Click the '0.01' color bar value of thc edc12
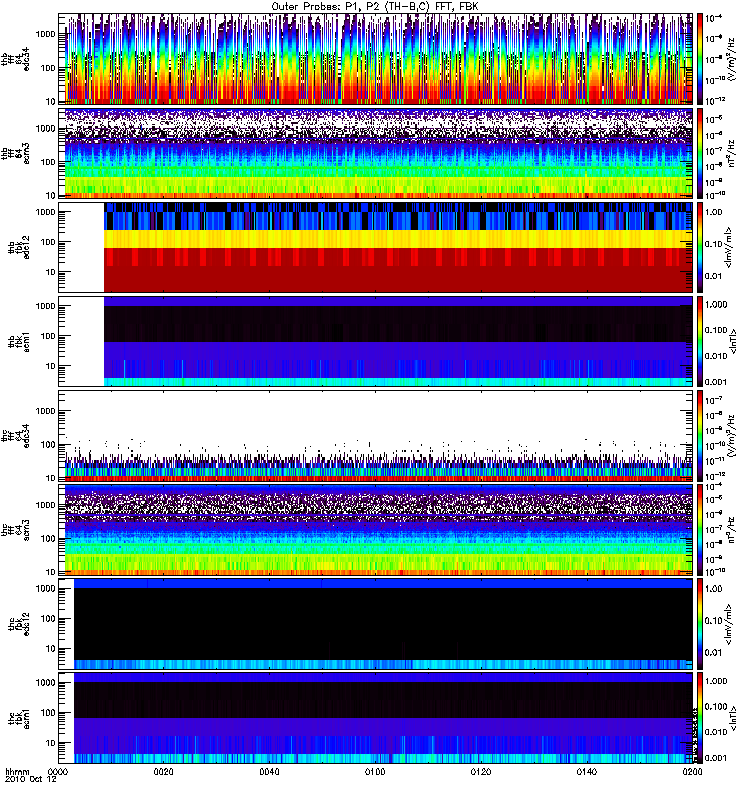750x800 pixels. pyautogui.click(x=714, y=653)
